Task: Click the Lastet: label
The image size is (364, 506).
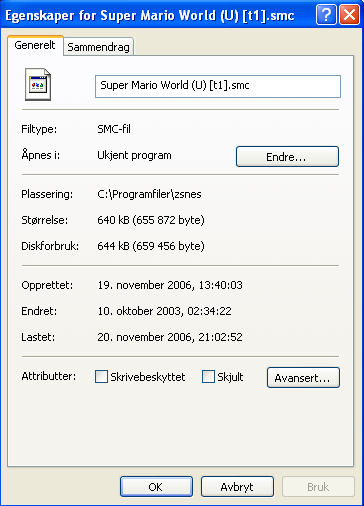Action: 38,337
